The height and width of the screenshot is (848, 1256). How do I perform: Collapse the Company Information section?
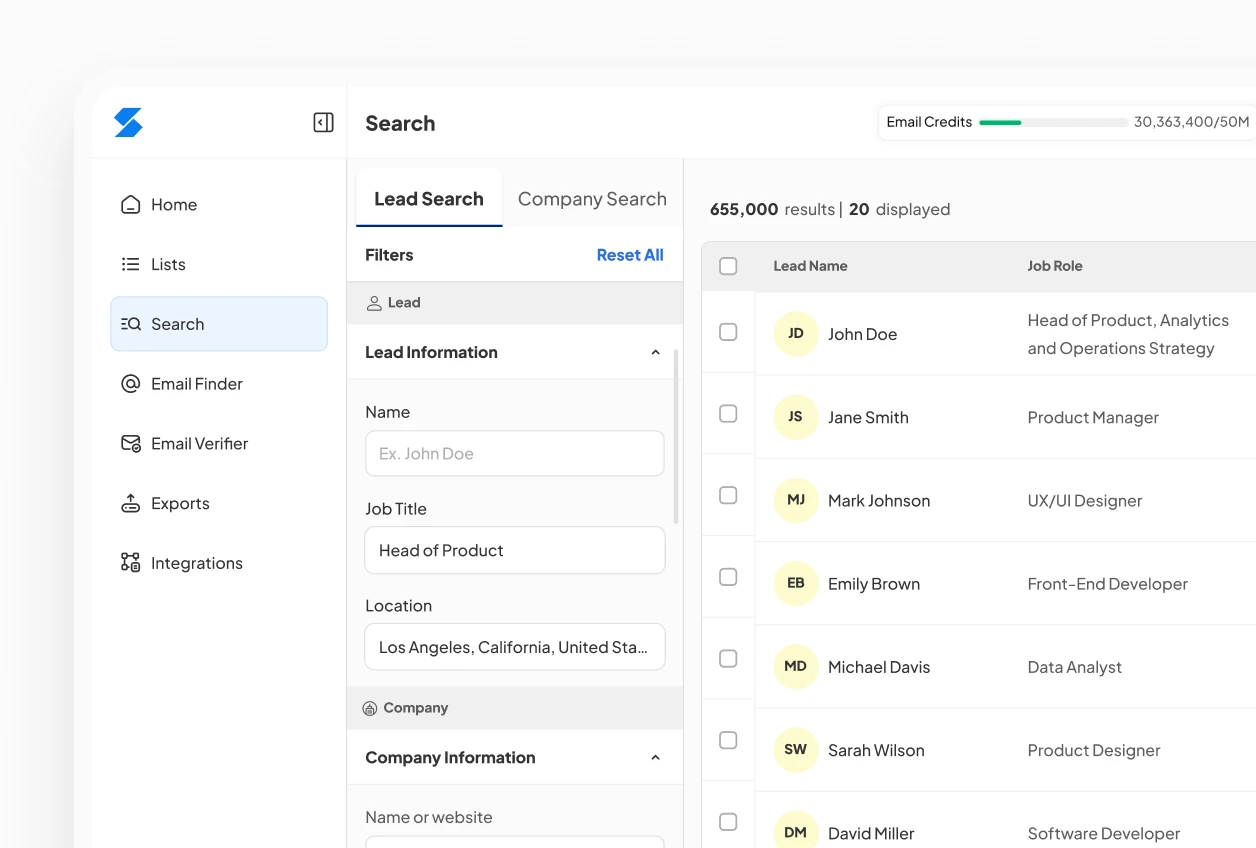pos(655,757)
